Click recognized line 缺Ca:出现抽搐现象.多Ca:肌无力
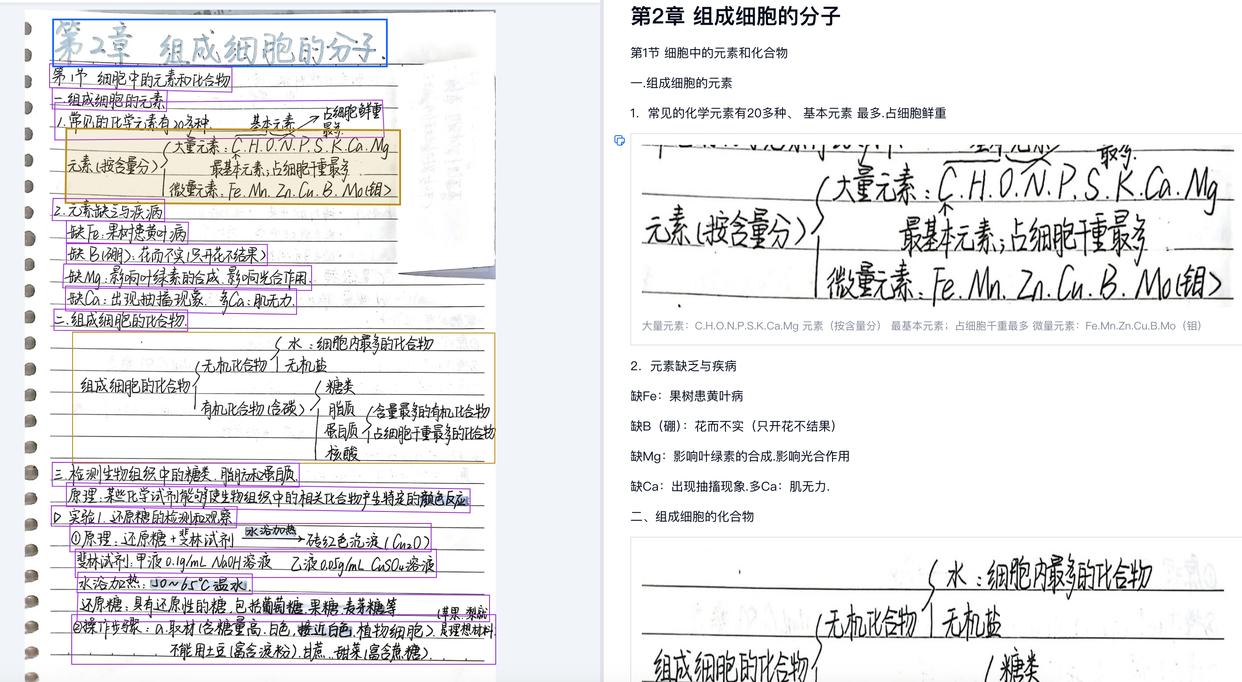 click(x=730, y=486)
